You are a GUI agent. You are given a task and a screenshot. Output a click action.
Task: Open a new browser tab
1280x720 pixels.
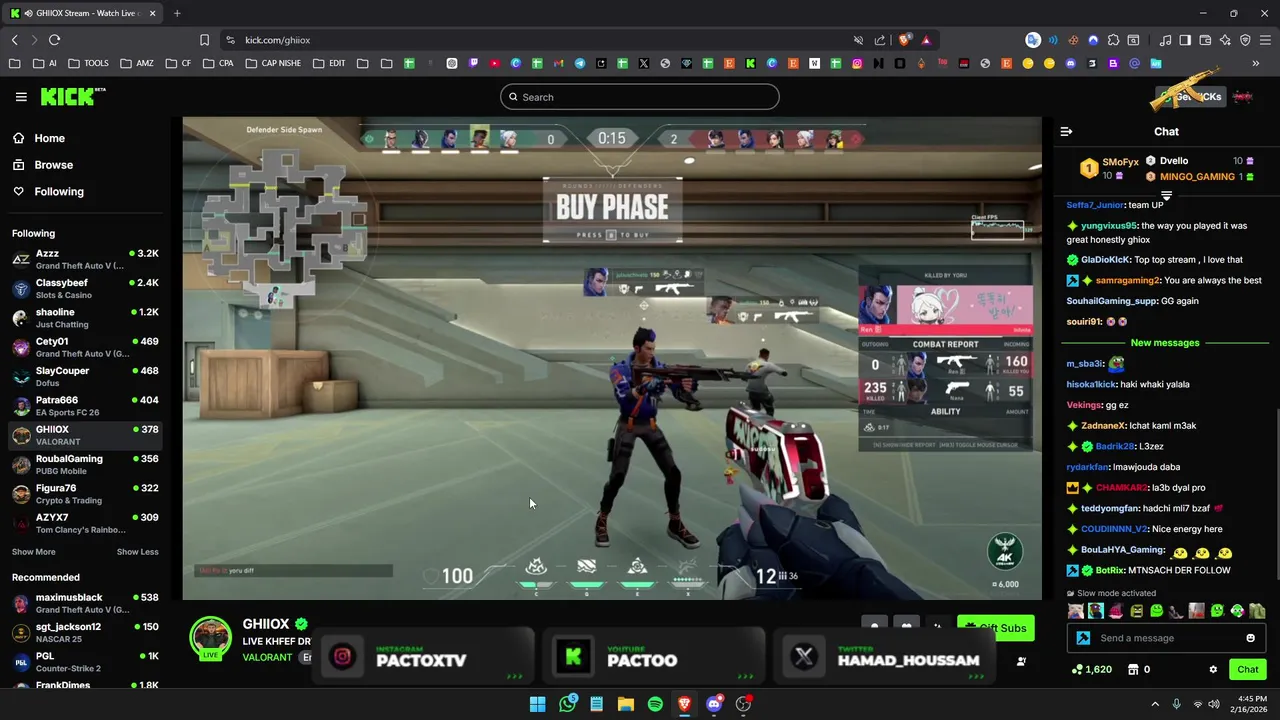click(177, 13)
